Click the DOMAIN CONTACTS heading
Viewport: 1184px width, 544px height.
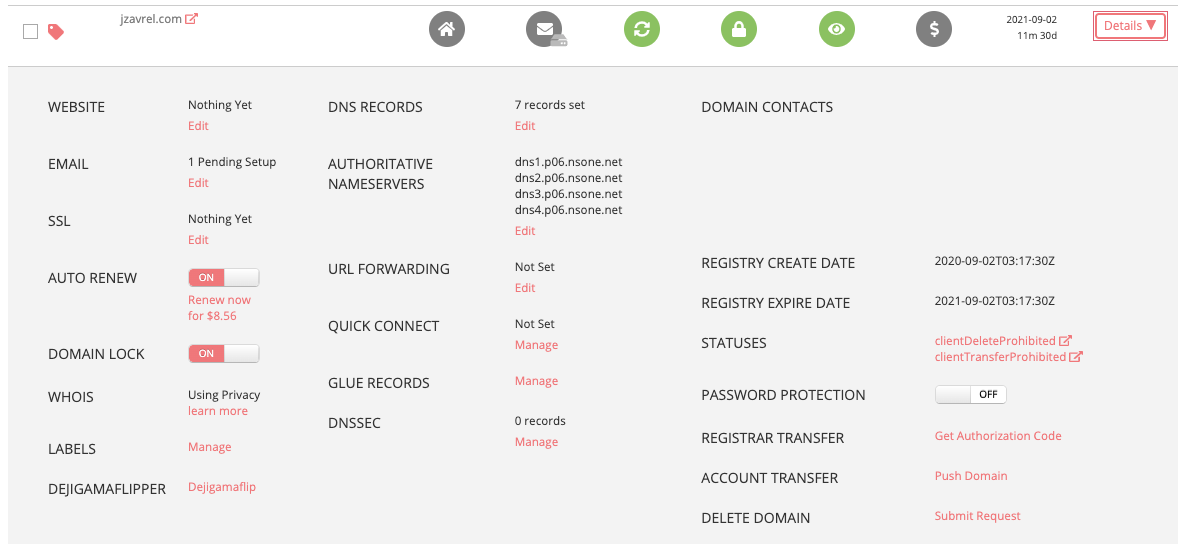(767, 107)
